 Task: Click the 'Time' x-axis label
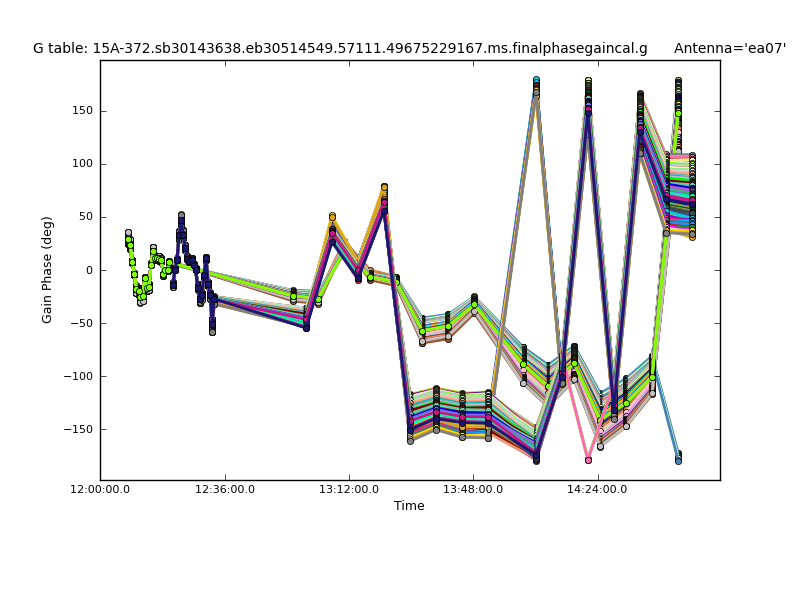pos(409,506)
